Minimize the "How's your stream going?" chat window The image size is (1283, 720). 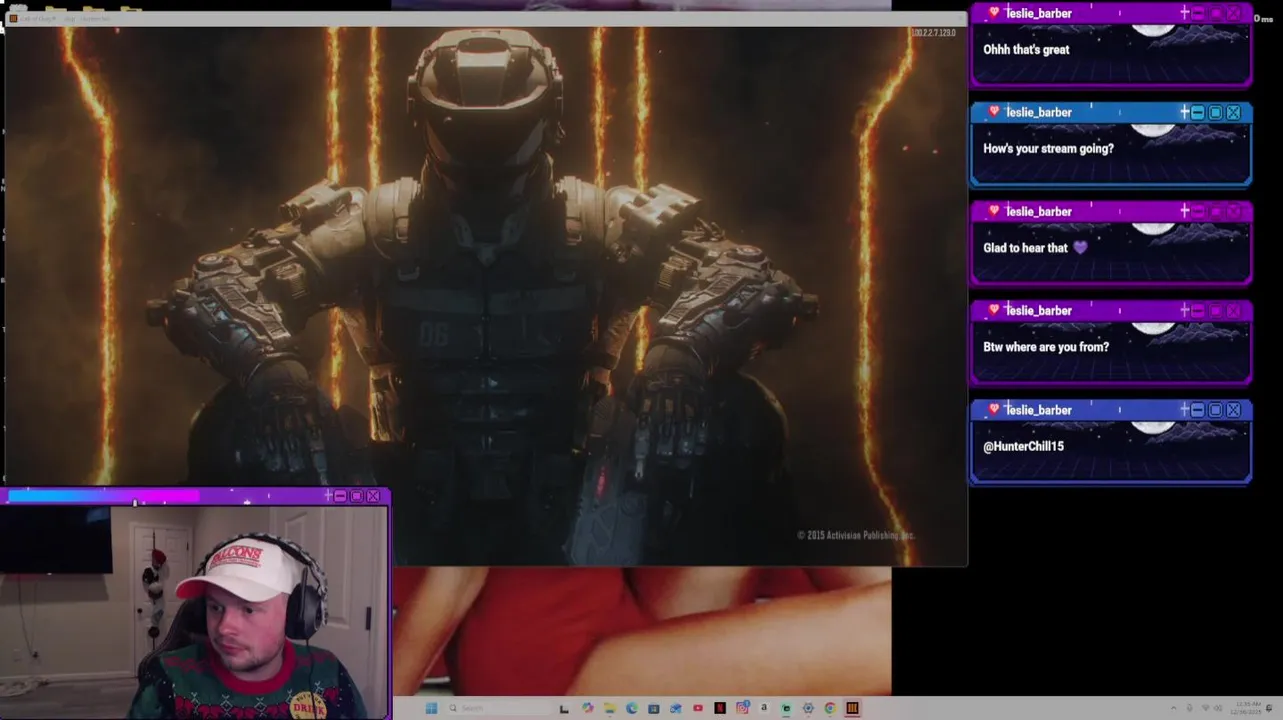[1198, 112]
